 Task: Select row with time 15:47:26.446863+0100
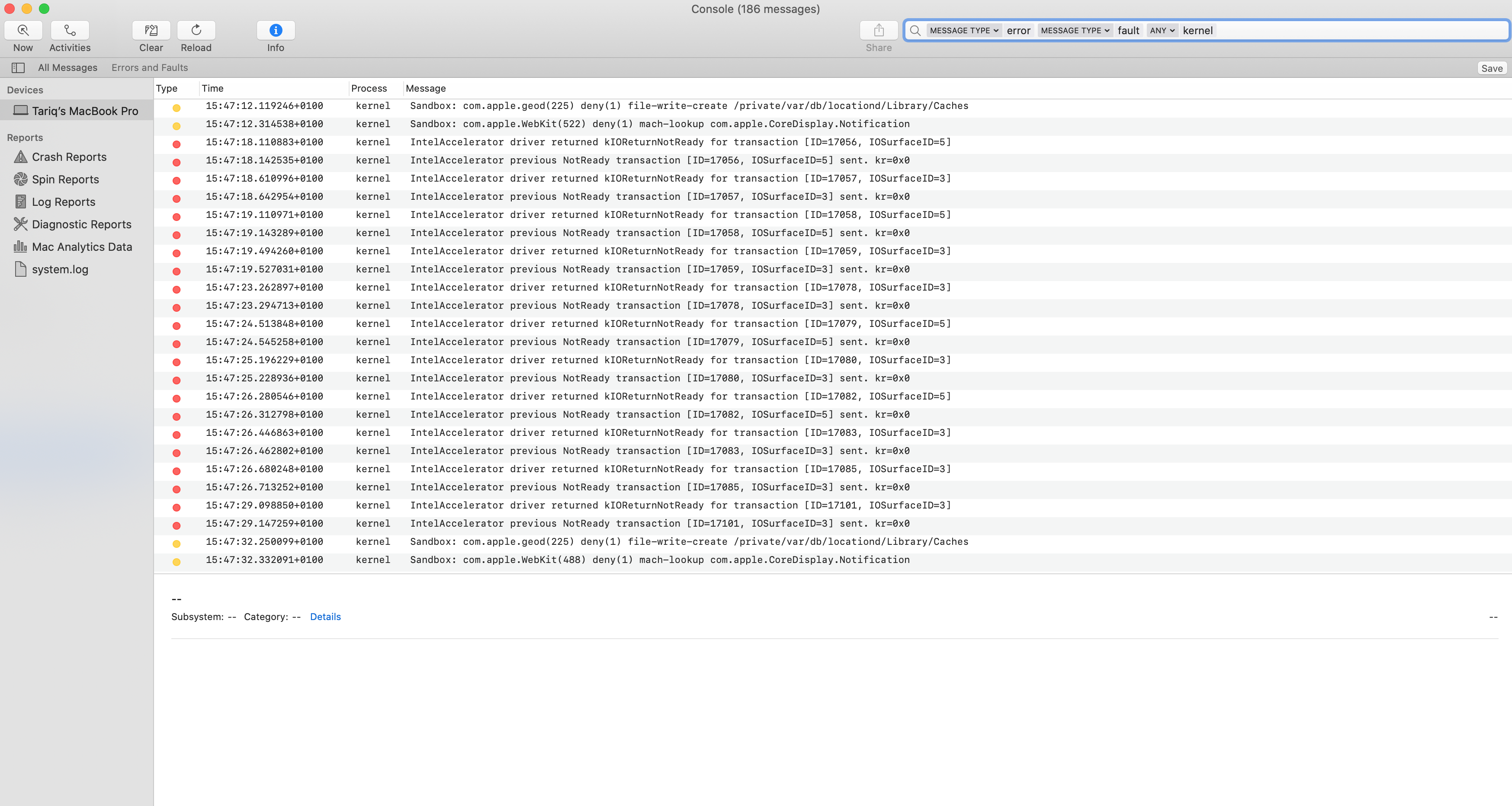(833, 433)
